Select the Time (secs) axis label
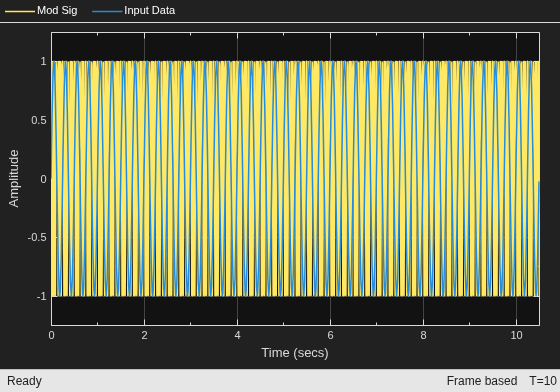The width and height of the screenshot is (560, 392). tap(295, 353)
